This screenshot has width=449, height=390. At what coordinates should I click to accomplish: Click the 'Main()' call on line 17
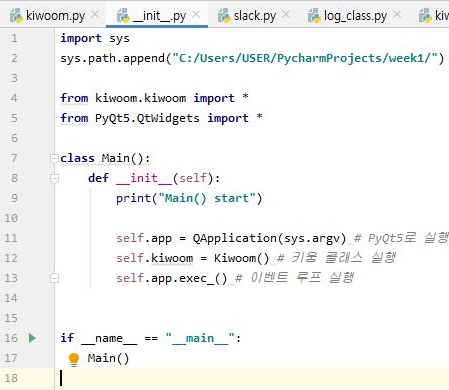108,358
